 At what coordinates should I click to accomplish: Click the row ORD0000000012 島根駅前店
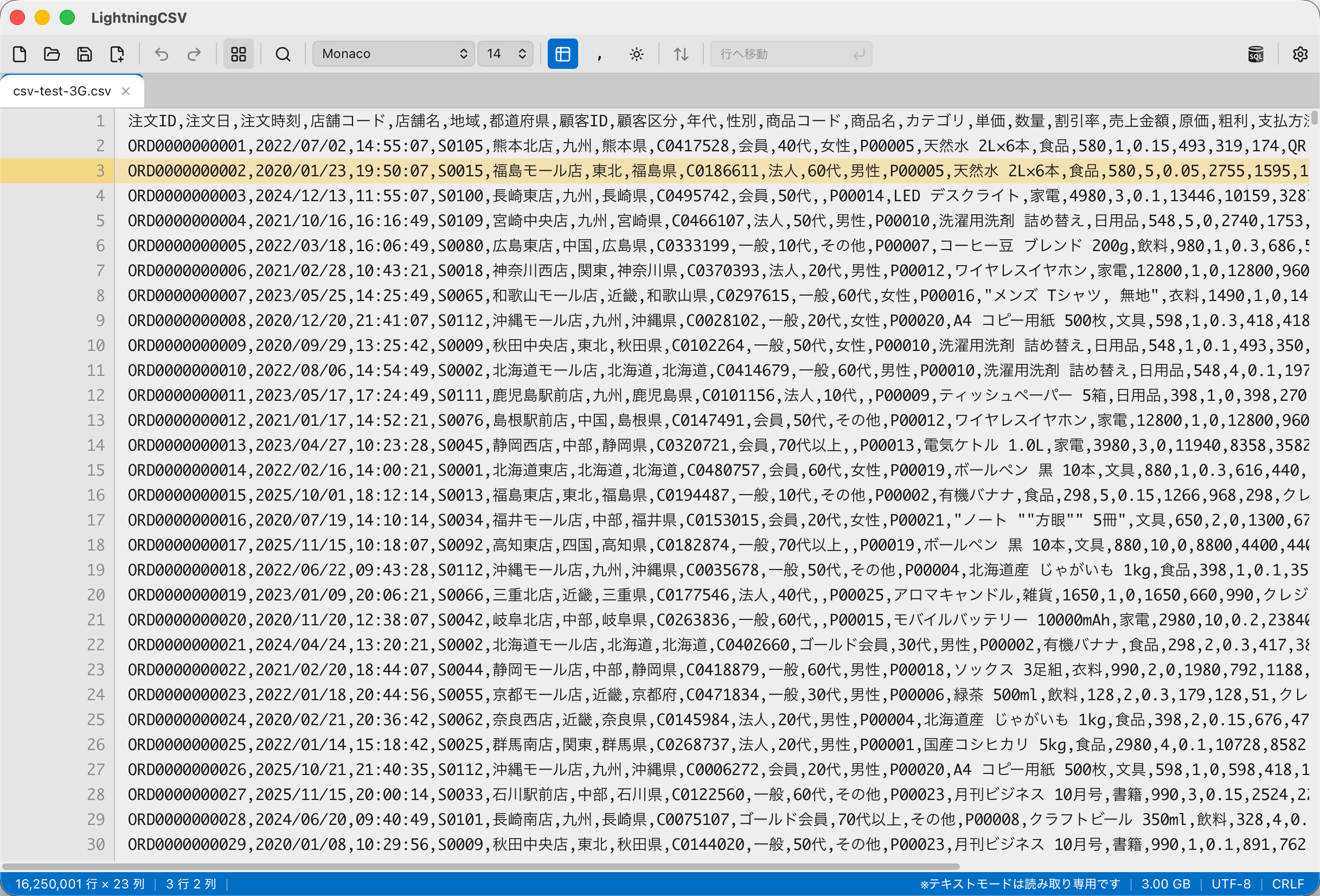[717, 420]
